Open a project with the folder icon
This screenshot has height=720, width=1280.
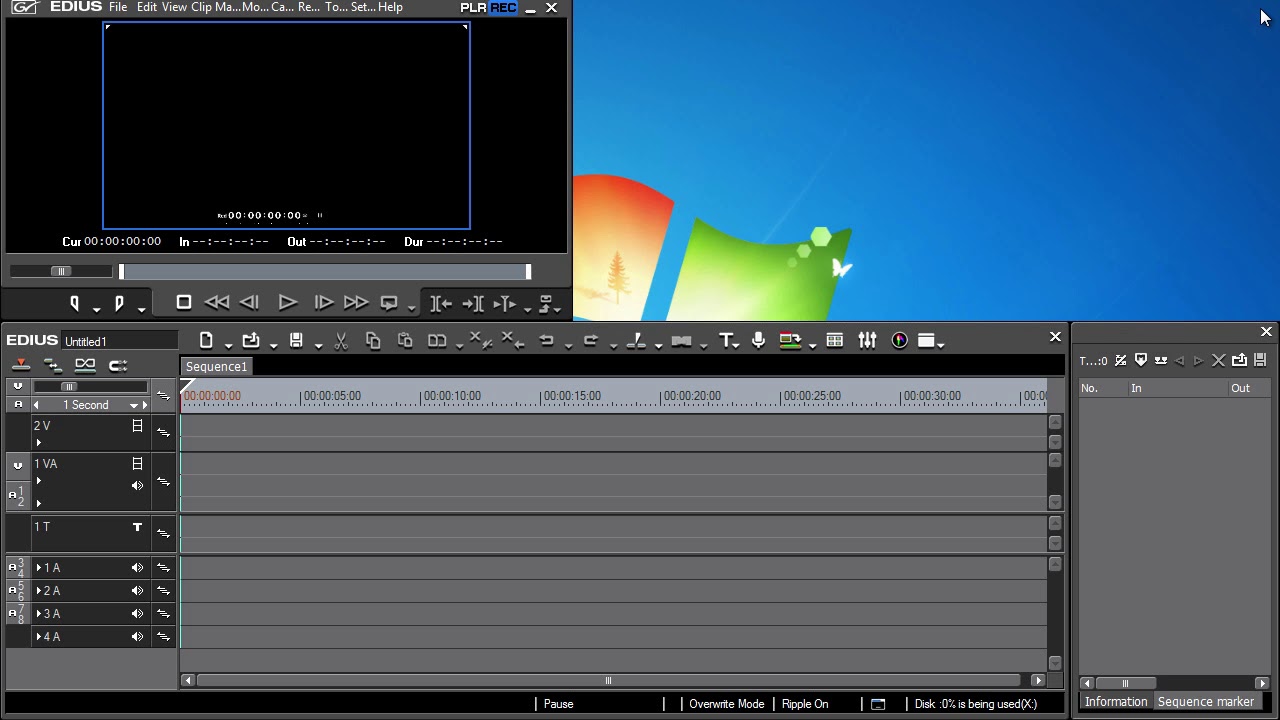251,340
